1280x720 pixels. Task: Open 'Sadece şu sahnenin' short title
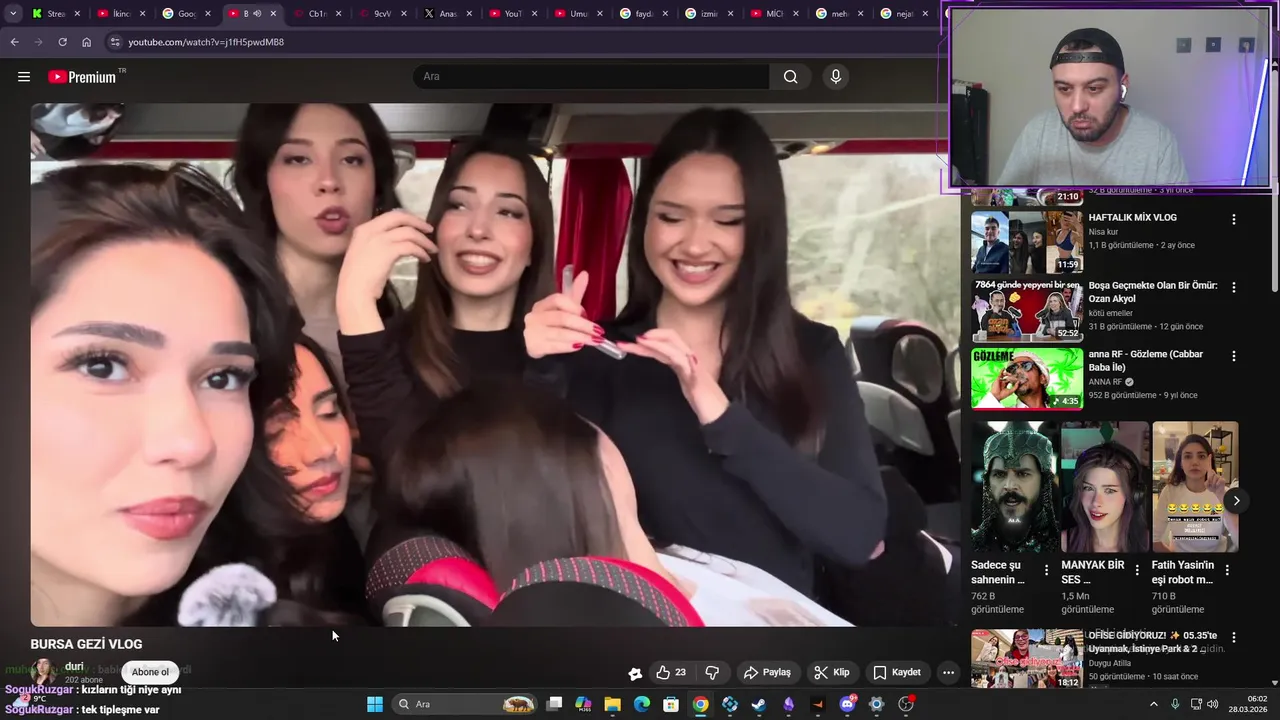click(998, 572)
